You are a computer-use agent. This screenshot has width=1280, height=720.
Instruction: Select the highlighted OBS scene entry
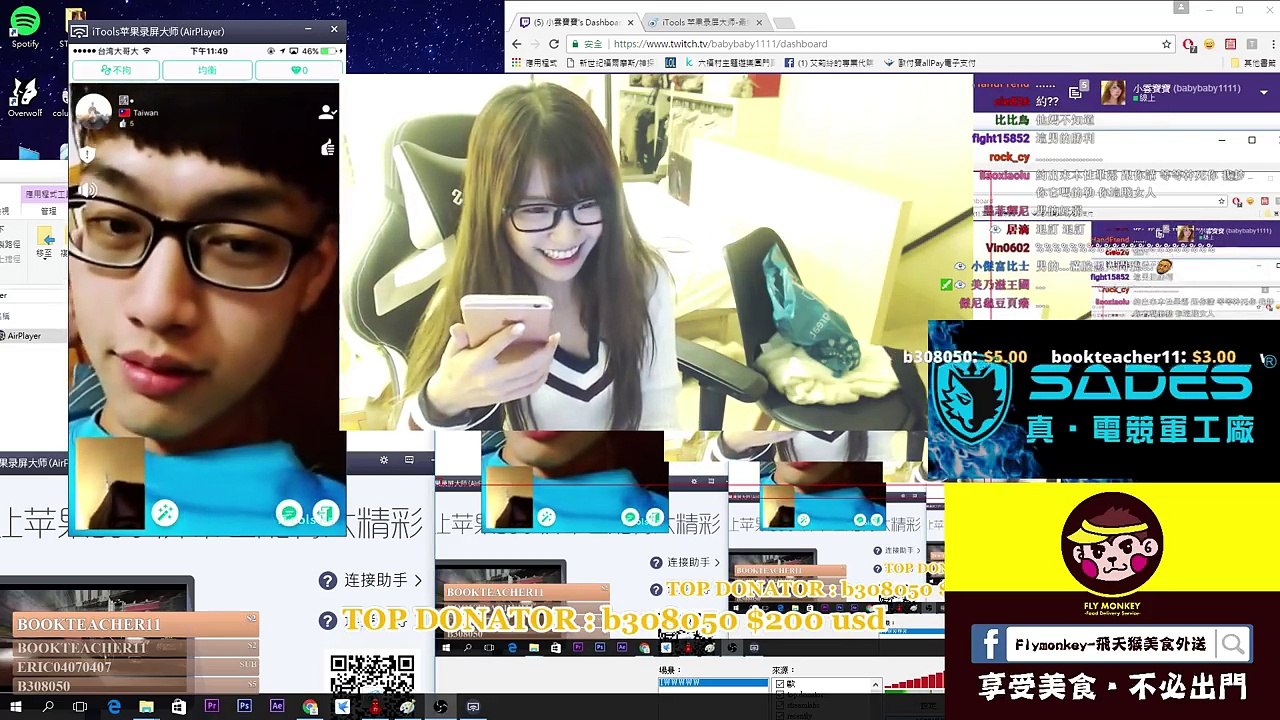pyautogui.click(x=712, y=683)
